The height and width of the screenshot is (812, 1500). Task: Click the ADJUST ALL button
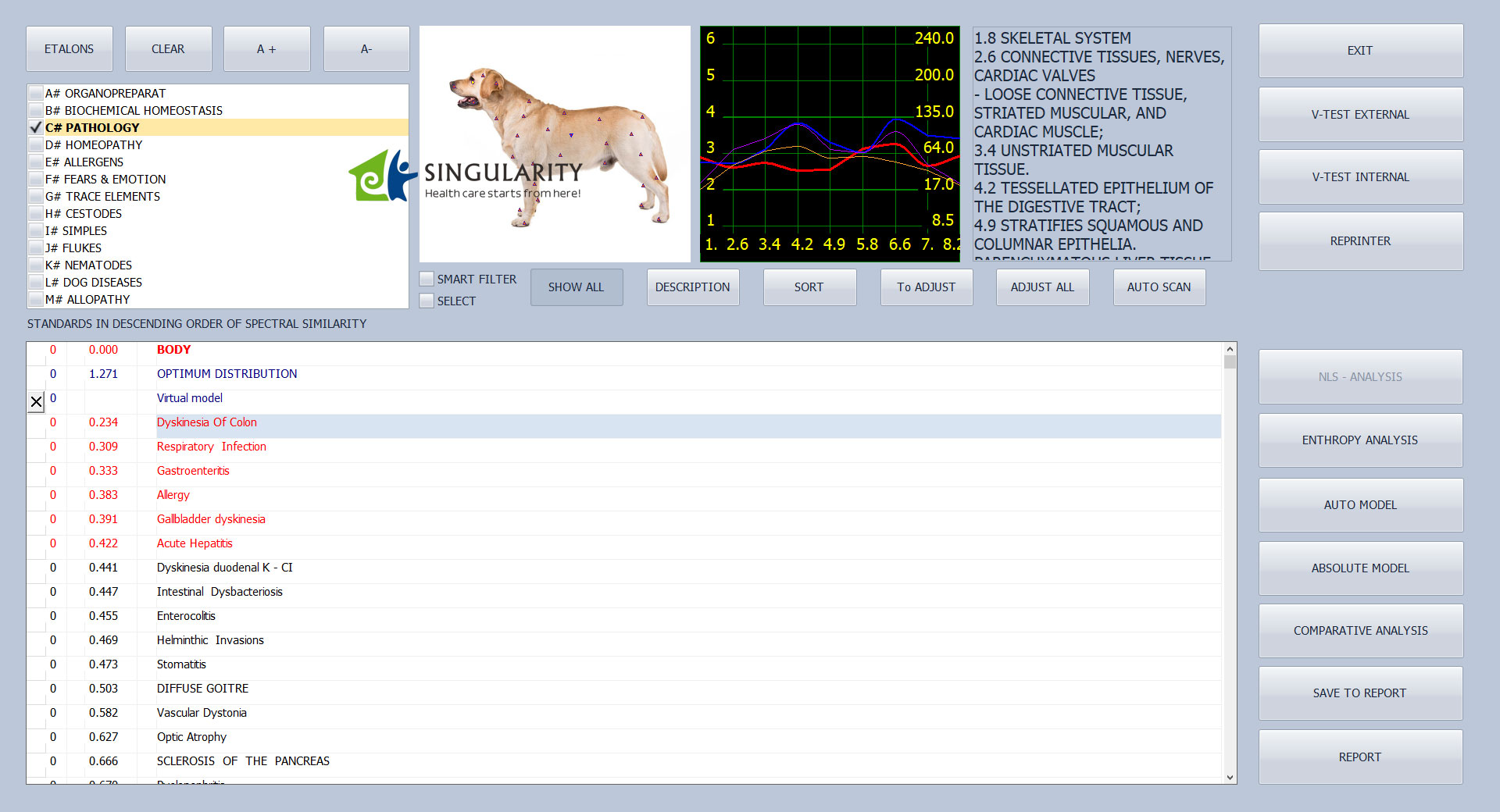click(x=1043, y=287)
